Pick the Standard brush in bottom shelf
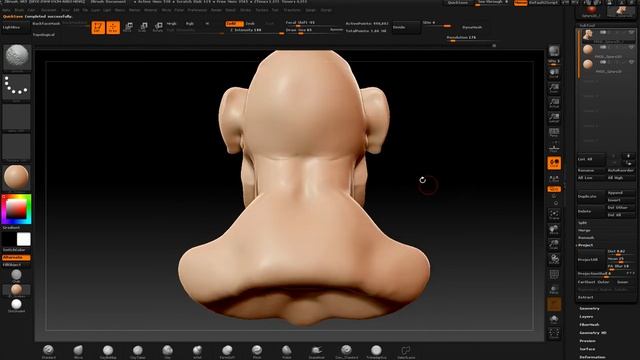 [x=49, y=351]
